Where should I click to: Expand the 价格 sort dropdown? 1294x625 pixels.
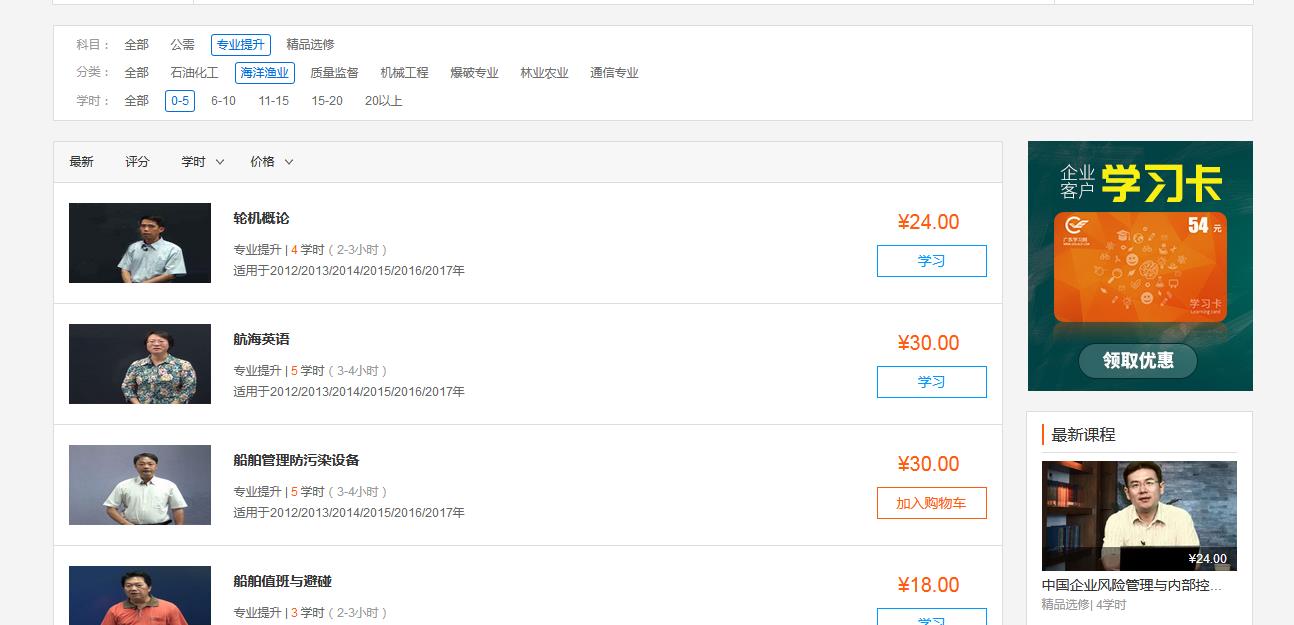(272, 162)
